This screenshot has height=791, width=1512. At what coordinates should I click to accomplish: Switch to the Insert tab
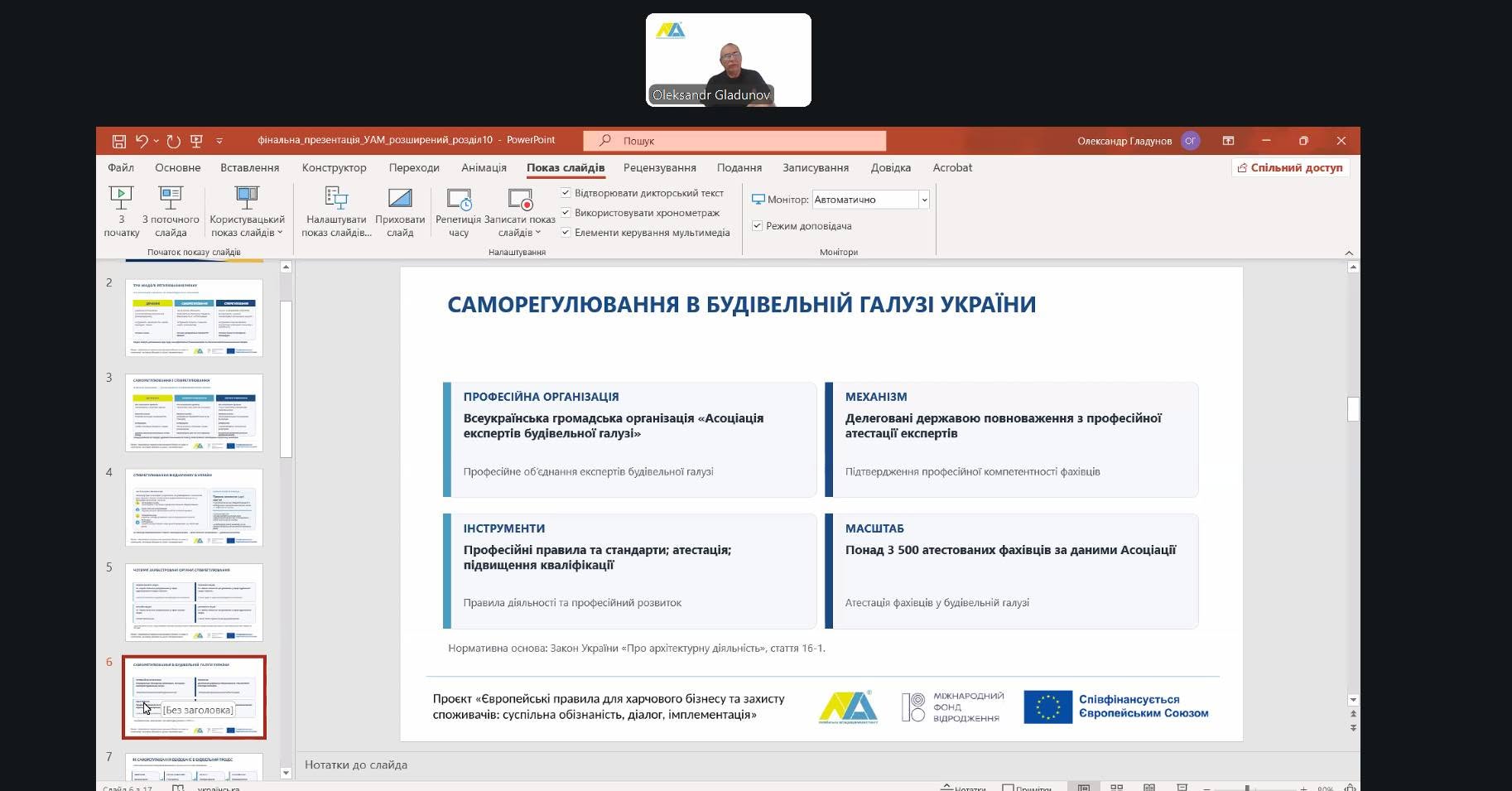[x=249, y=167]
